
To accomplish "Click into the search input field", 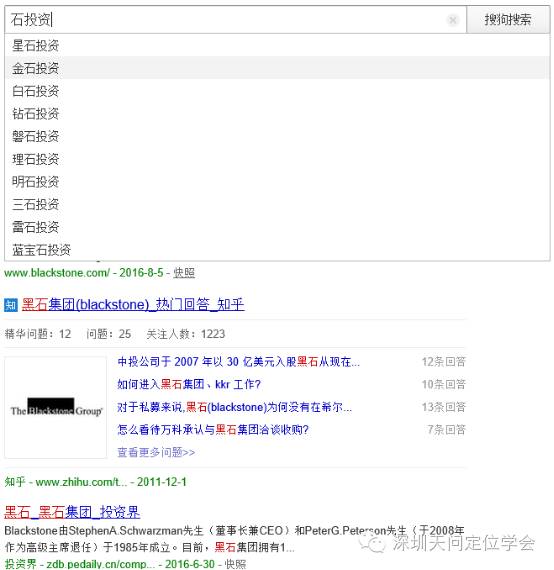I will pos(225,20).
